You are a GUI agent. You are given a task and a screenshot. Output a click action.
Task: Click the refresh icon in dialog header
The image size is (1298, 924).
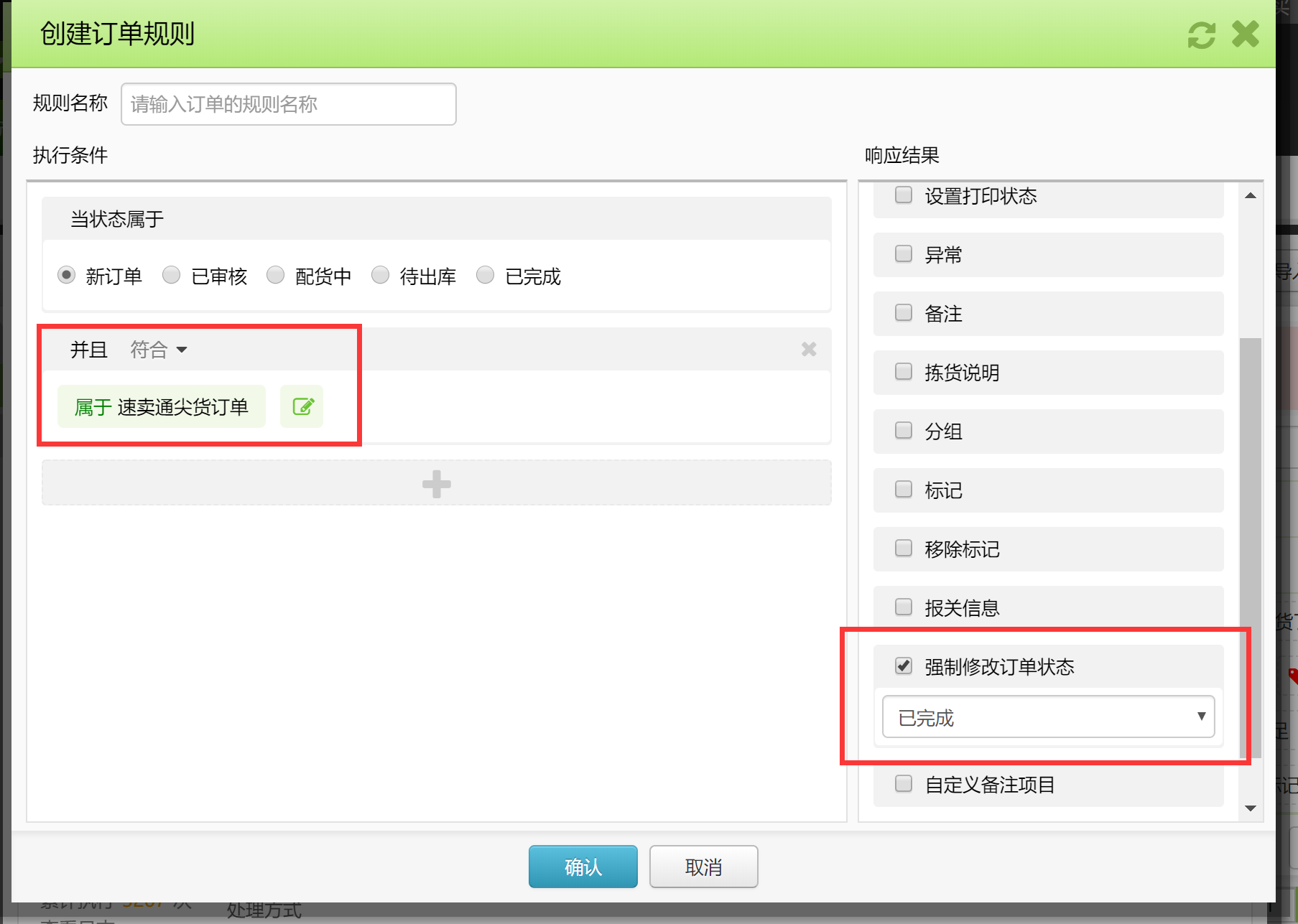point(1202,34)
